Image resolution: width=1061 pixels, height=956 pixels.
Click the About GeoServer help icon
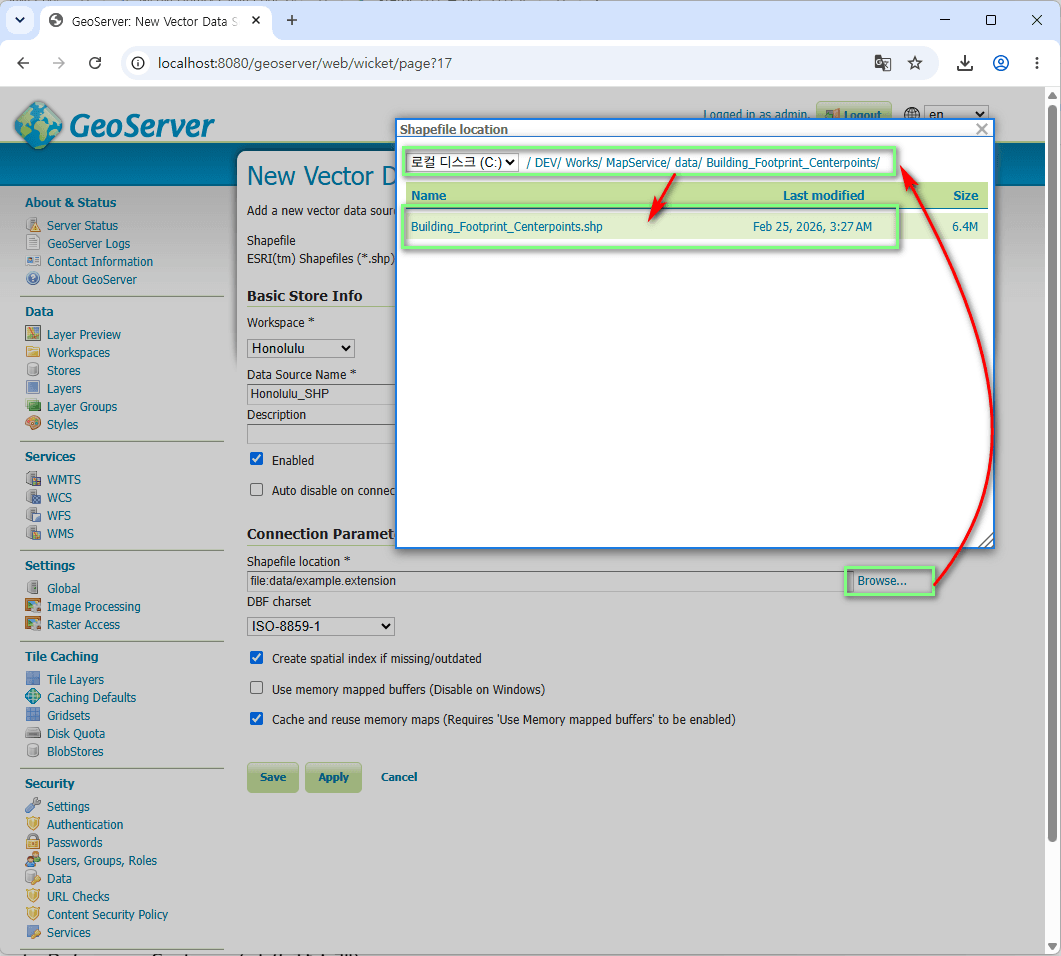[32, 279]
